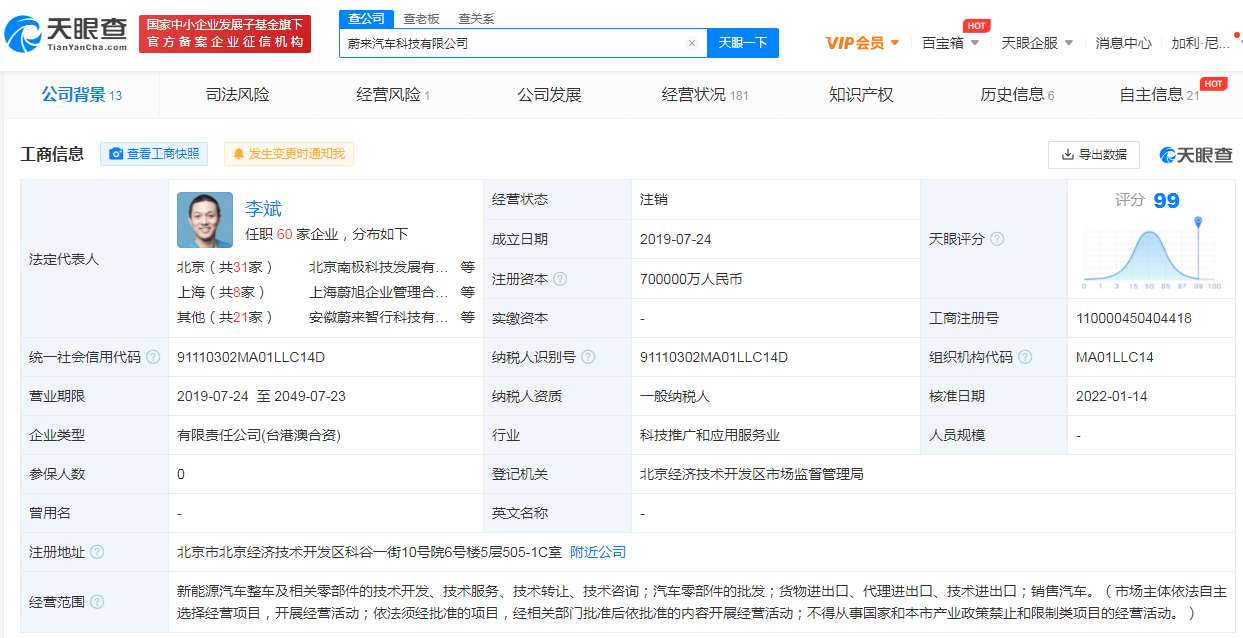Click the 导出数据 export button
1243x638 pixels.
(1094, 154)
